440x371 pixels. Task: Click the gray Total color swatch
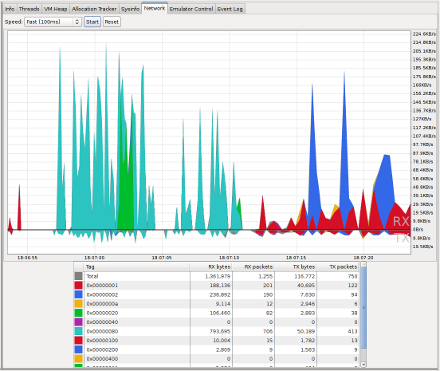click(x=78, y=276)
